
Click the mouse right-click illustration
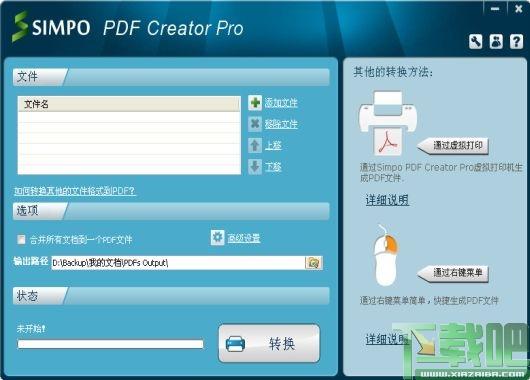(386, 256)
